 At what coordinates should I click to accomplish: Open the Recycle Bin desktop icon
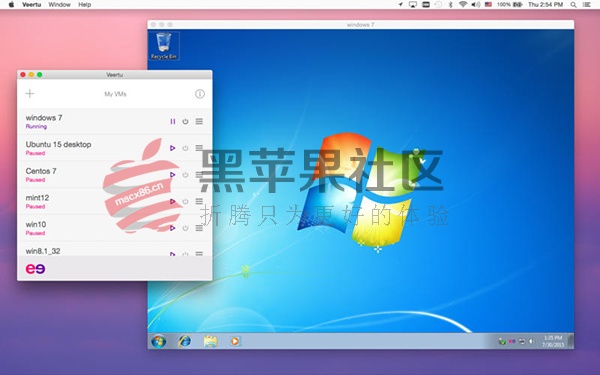pyautogui.click(x=163, y=46)
